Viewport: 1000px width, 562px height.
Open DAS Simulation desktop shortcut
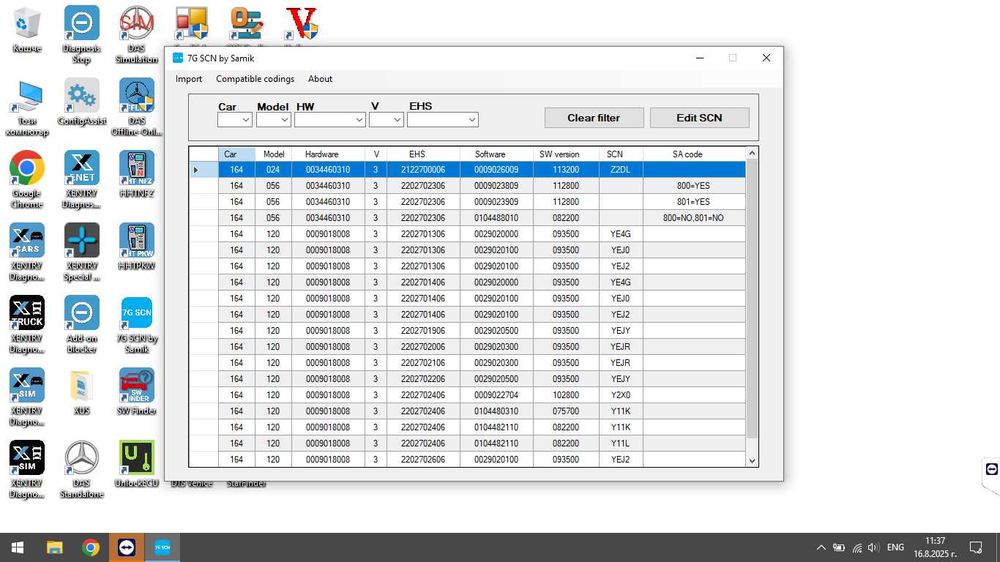[x=136, y=35]
